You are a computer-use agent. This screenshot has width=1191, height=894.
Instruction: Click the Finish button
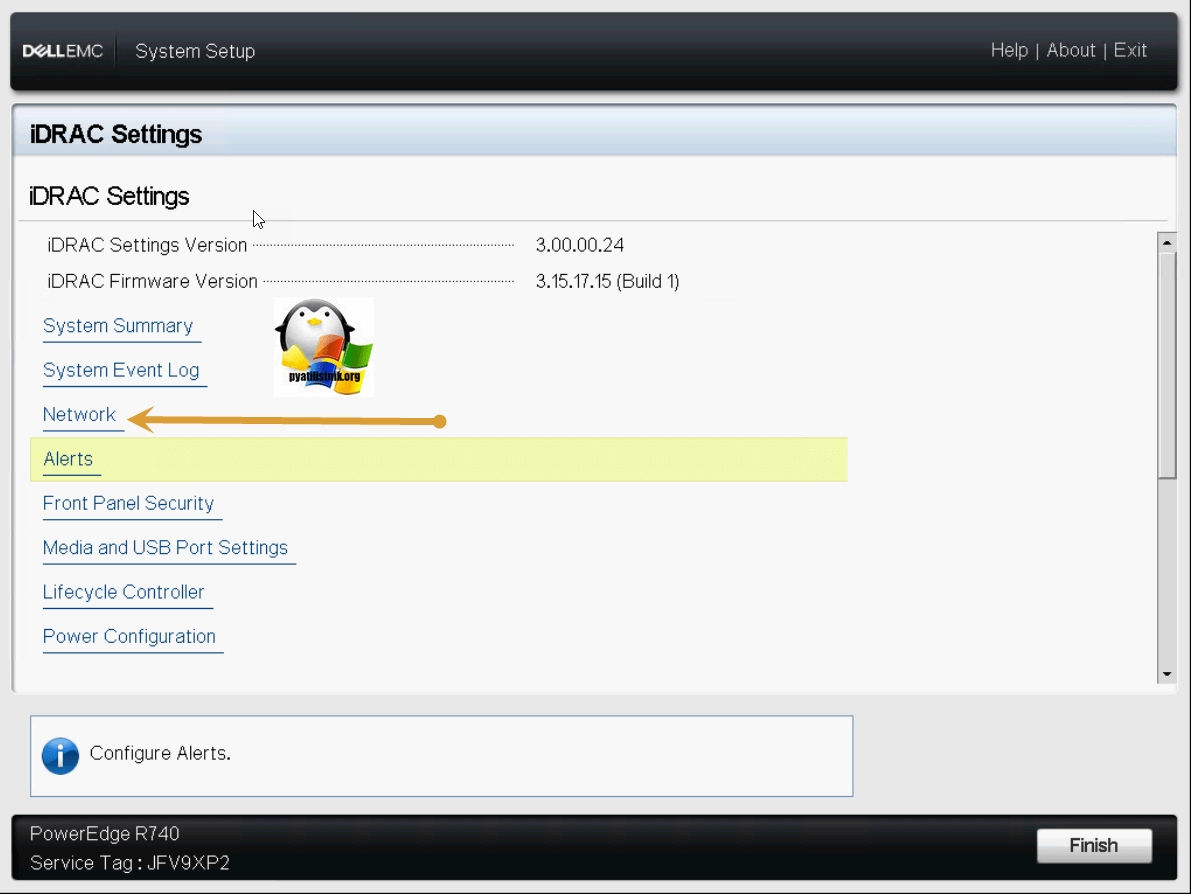pos(1094,845)
